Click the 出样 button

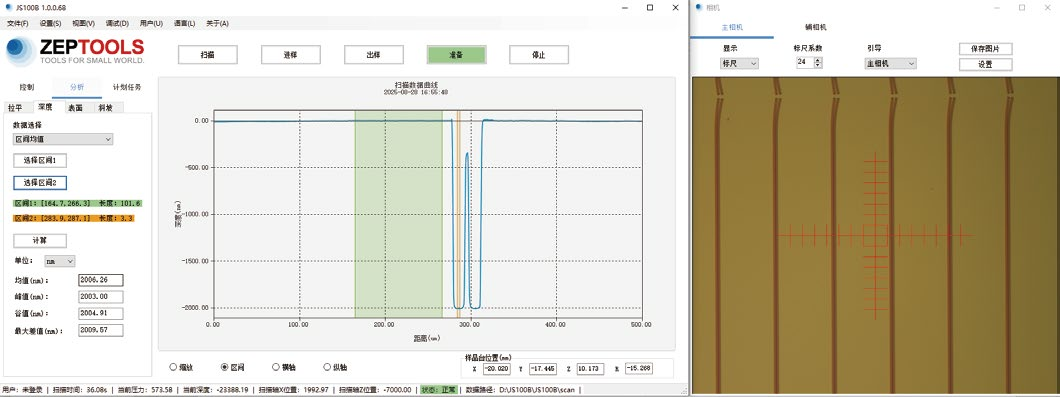pyautogui.click(x=374, y=55)
